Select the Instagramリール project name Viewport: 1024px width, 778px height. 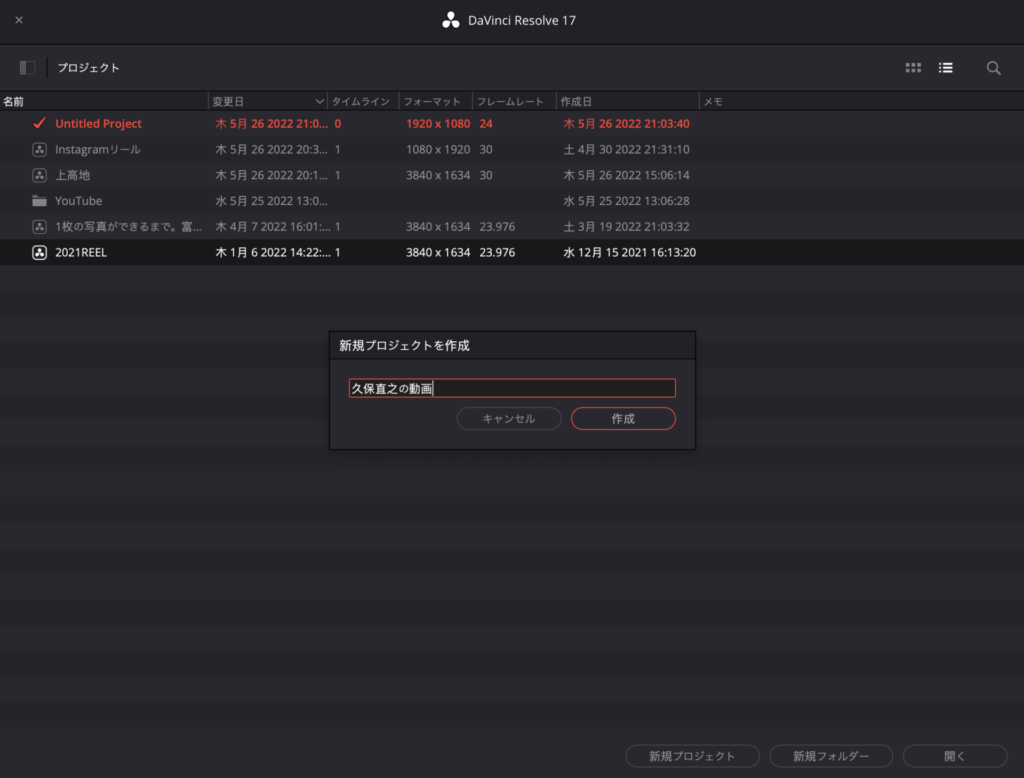click(97, 150)
